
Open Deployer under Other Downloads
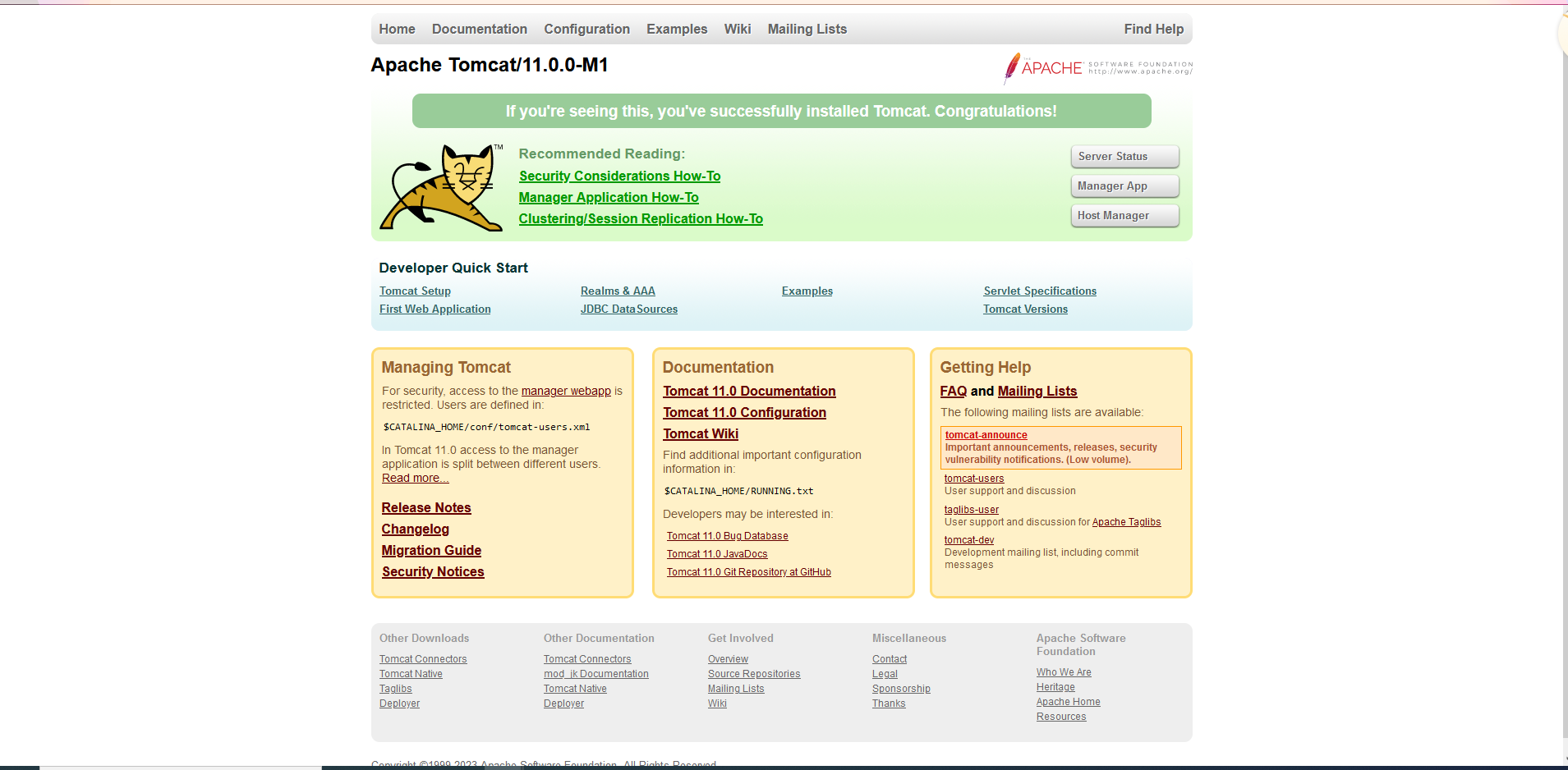point(399,704)
